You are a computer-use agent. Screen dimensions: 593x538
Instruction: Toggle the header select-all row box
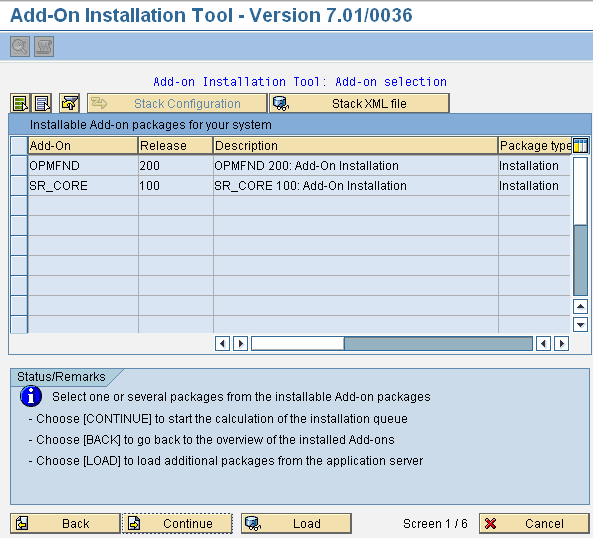pos(19,146)
